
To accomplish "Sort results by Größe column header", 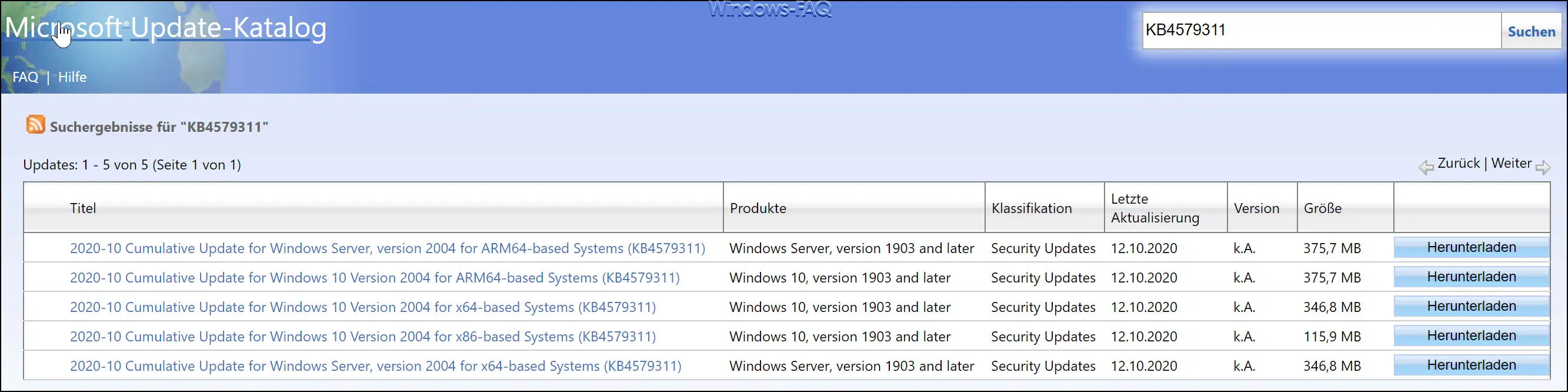I will click(1322, 208).
